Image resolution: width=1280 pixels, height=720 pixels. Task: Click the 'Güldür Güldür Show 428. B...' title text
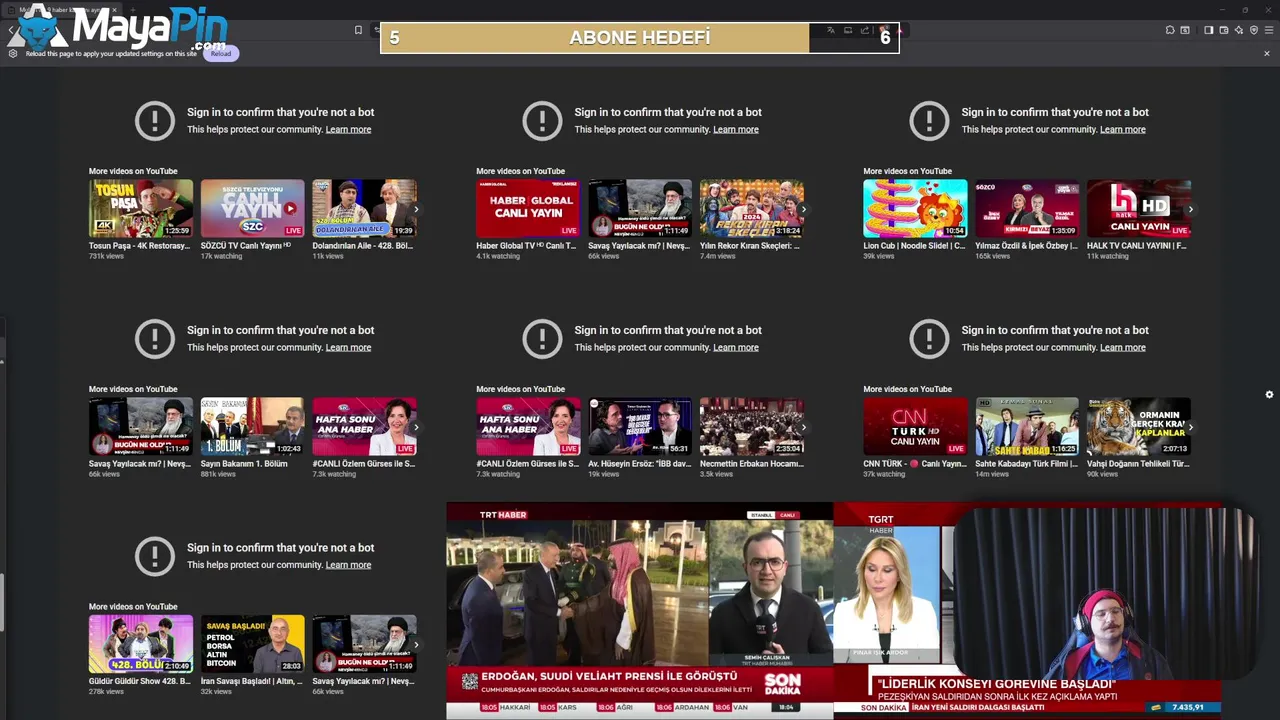pos(139,681)
